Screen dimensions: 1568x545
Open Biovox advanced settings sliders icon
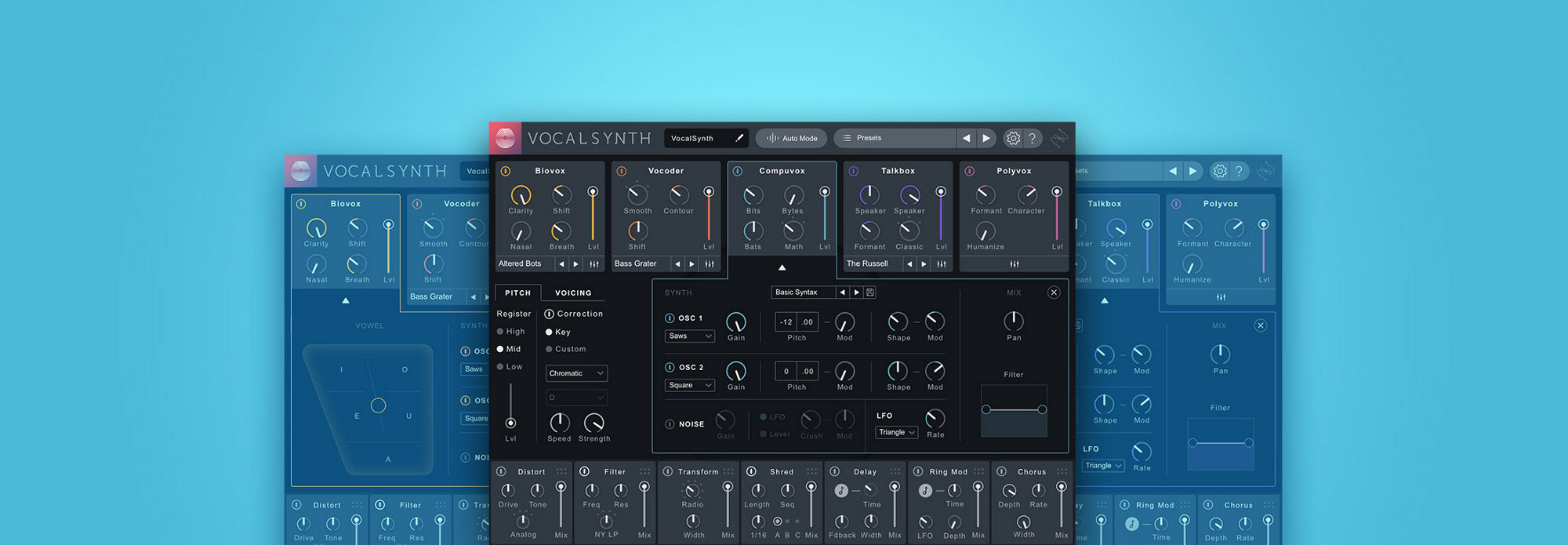click(594, 264)
